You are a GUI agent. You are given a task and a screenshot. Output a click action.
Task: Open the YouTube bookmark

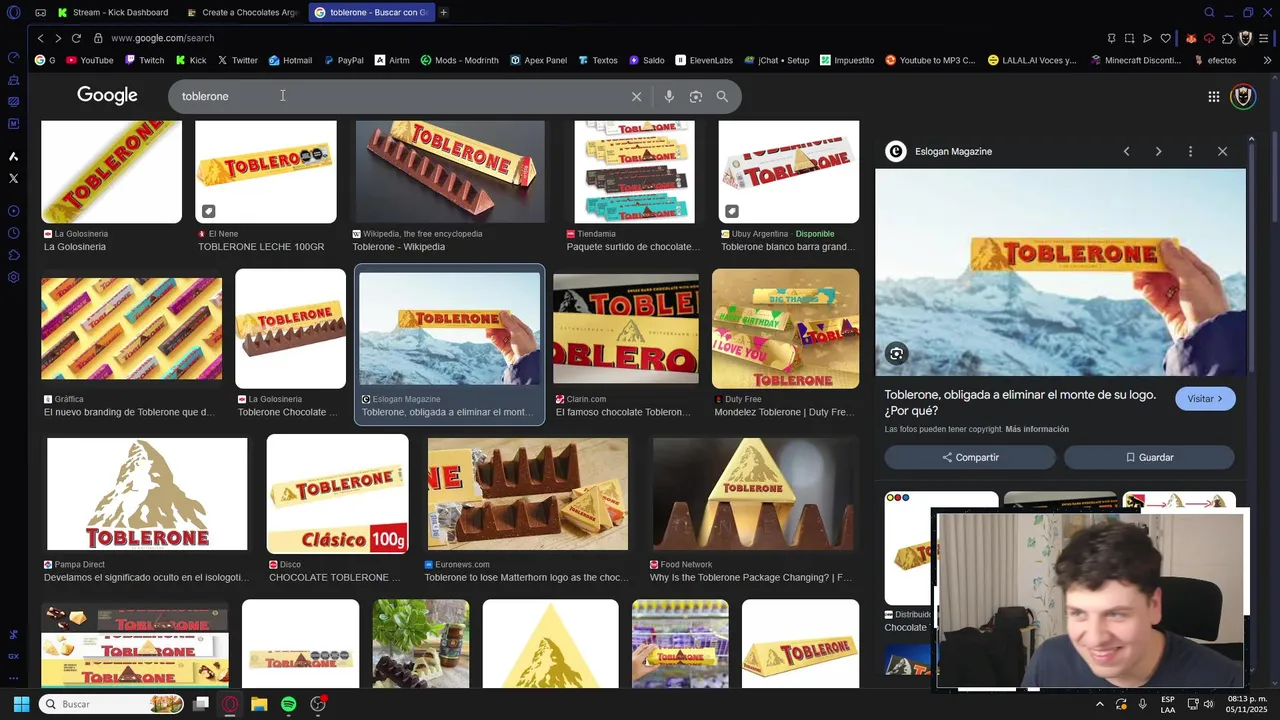click(x=90, y=60)
